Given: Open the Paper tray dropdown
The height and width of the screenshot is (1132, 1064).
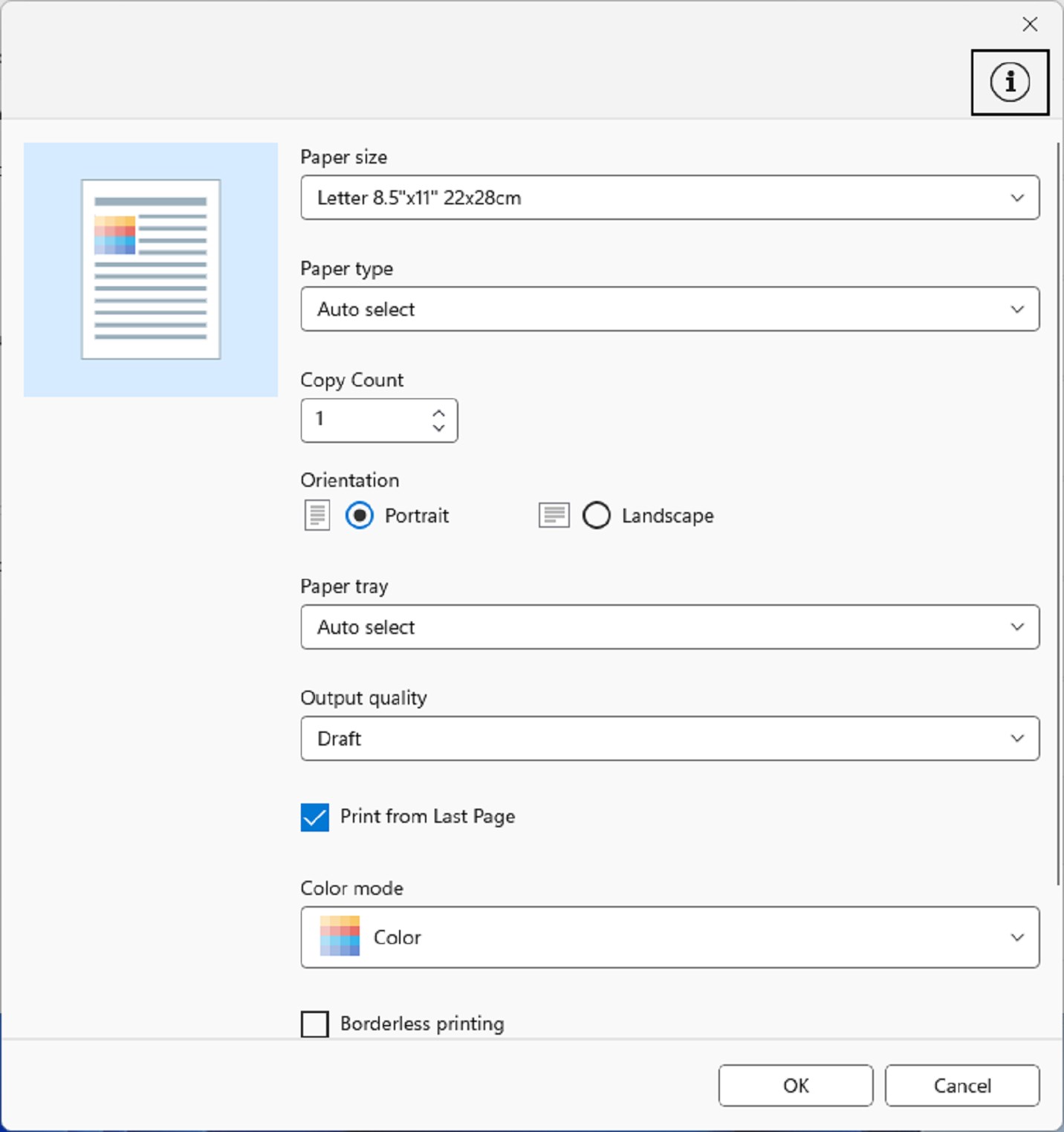Looking at the screenshot, I should coord(669,627).
